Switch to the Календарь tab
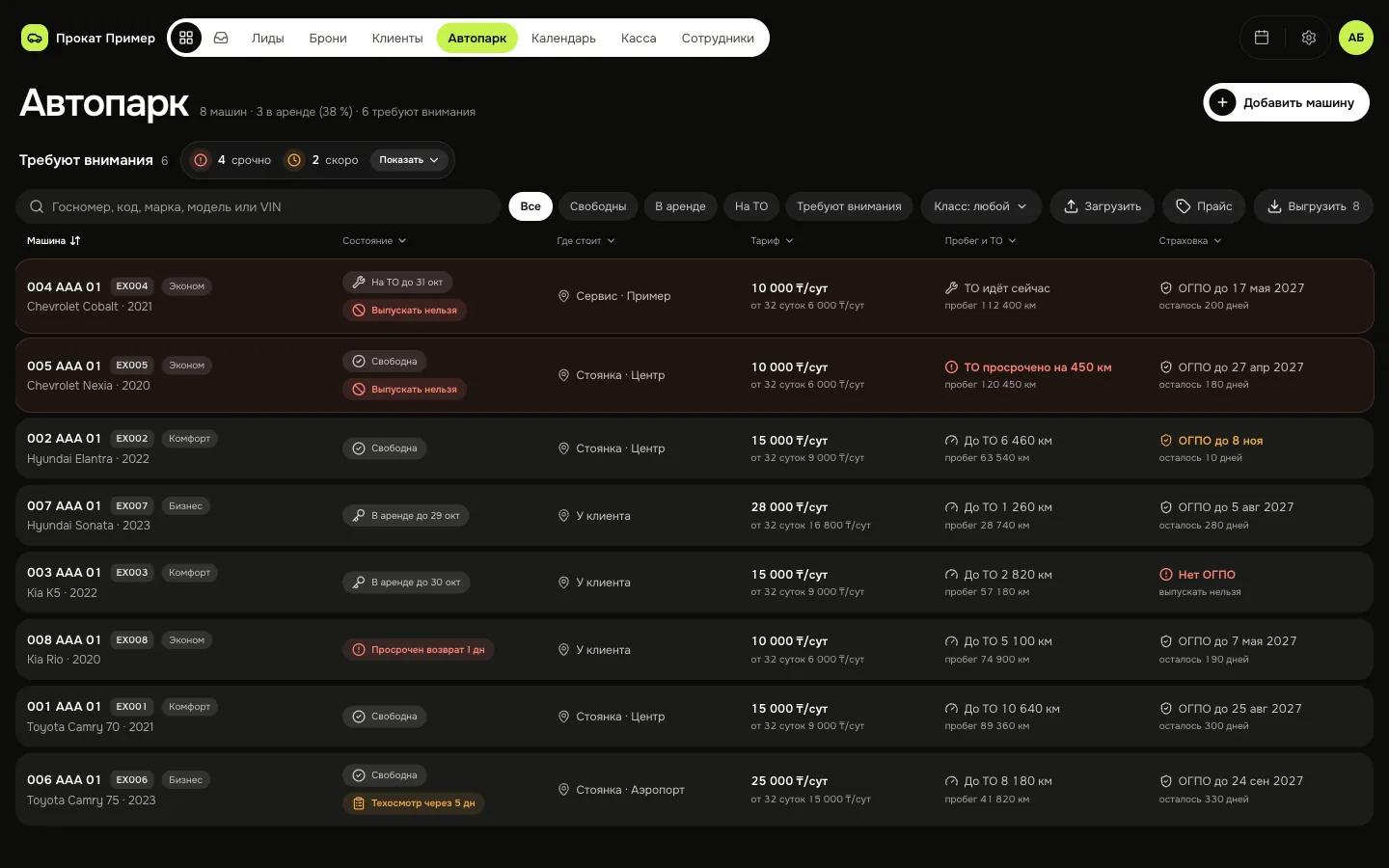This screenshot has height=868, width=1389. point(563,38)
